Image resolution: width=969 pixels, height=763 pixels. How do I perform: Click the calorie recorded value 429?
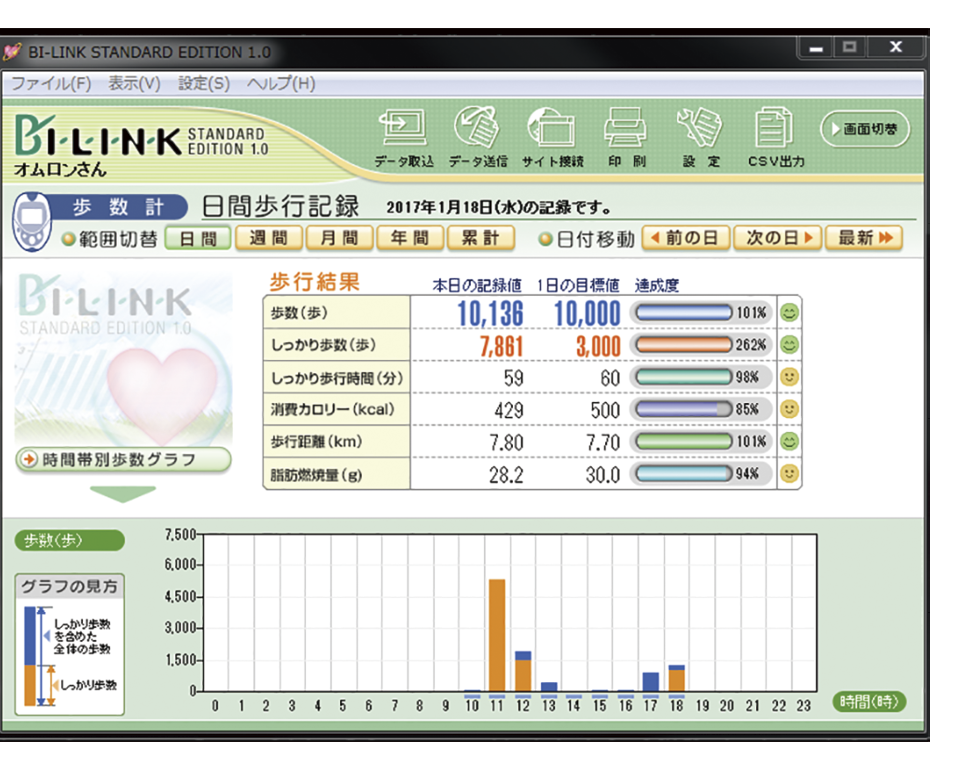tap(509, 410)
